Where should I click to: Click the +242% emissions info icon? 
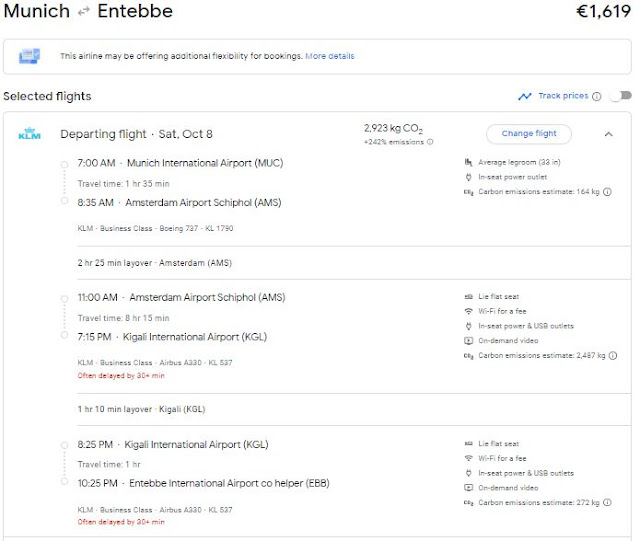[x=431, y=142]
